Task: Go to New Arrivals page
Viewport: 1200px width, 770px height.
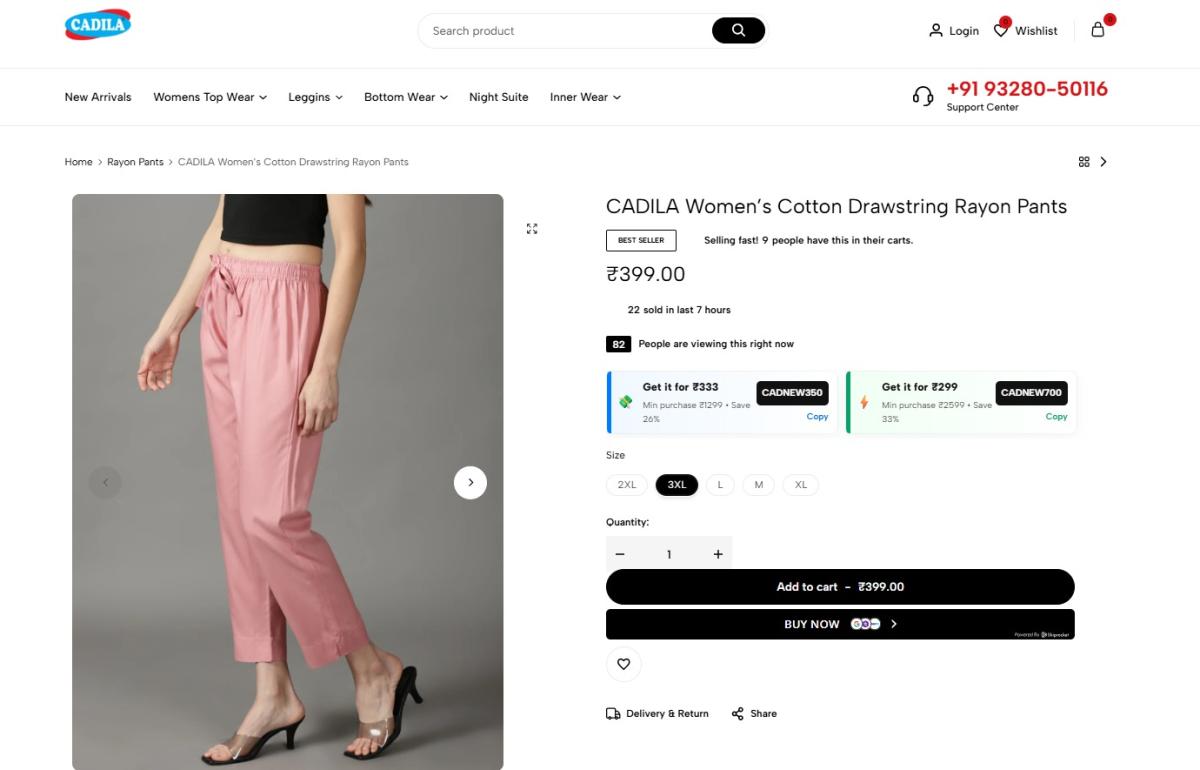Action: [98, 97]
